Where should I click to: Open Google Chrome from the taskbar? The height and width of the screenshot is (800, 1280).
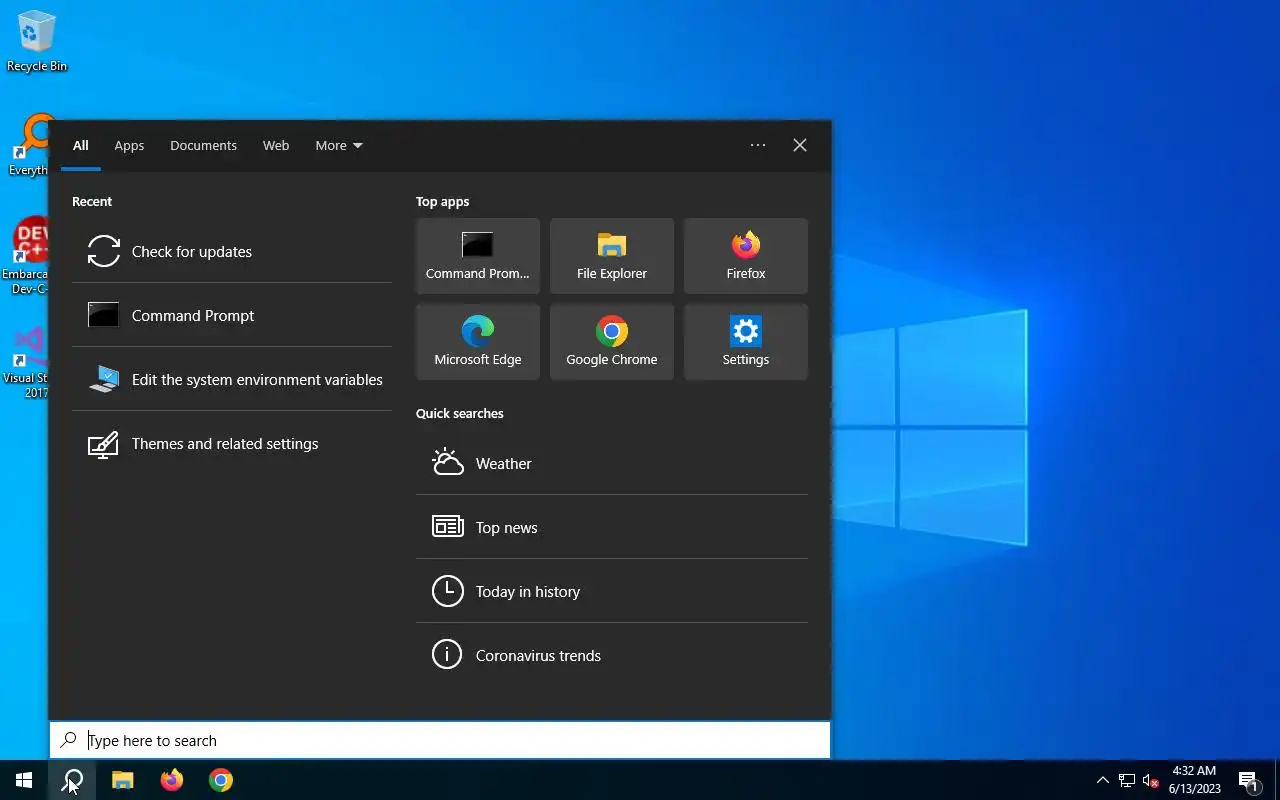pos(221,780)
